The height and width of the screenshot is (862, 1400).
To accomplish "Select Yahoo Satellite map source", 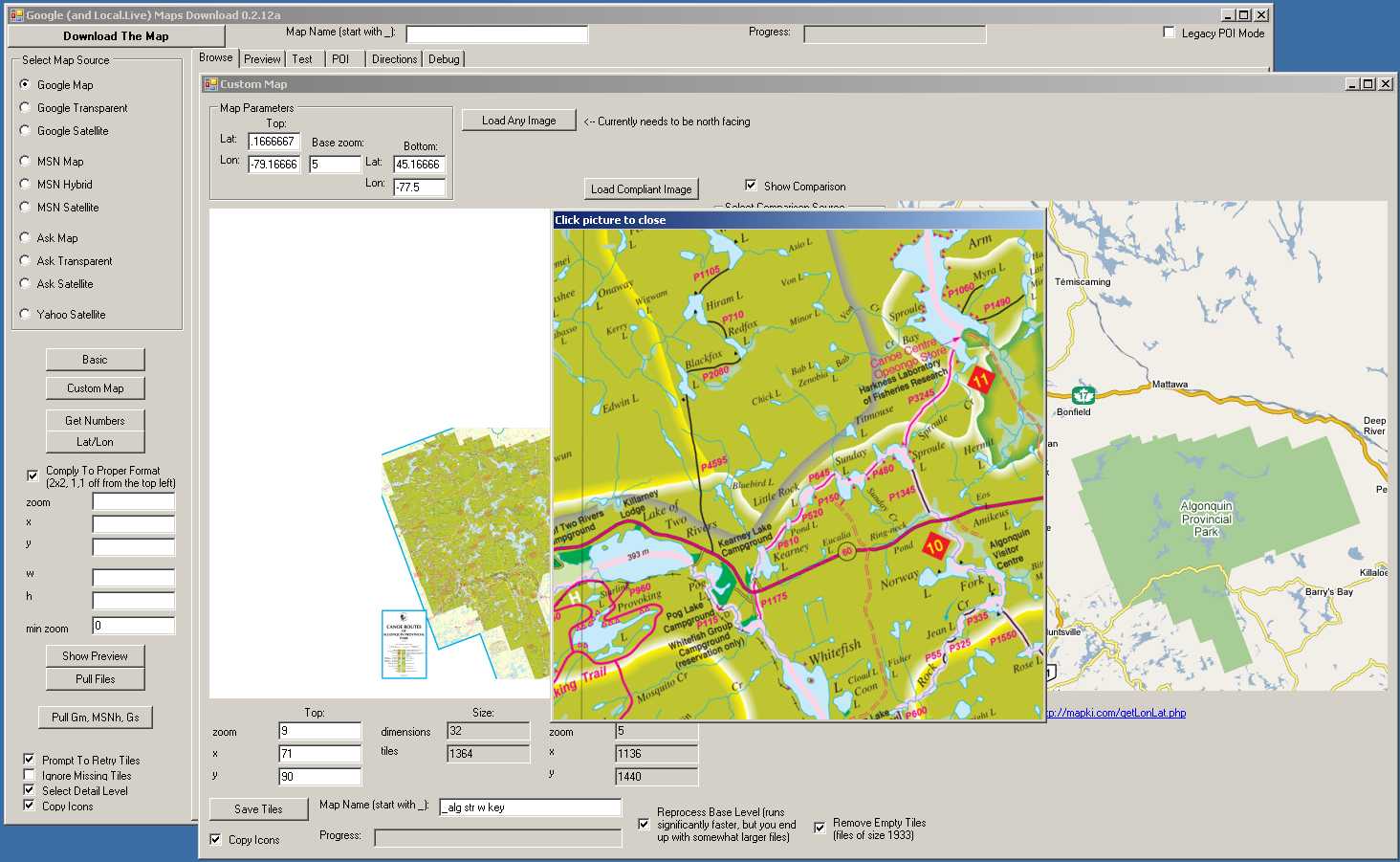I will tap(25, 314).
